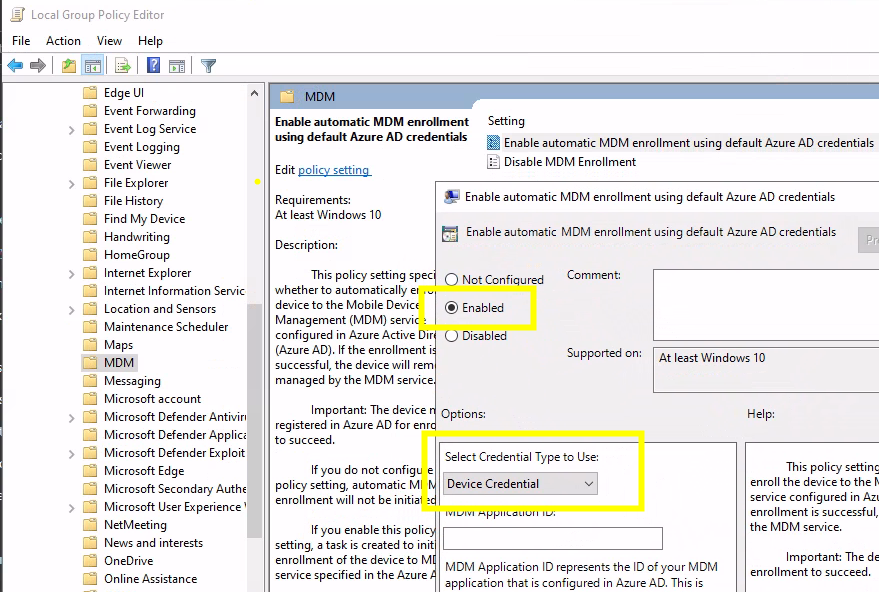Expand the Internet Explorer tree node

point(71,274)
